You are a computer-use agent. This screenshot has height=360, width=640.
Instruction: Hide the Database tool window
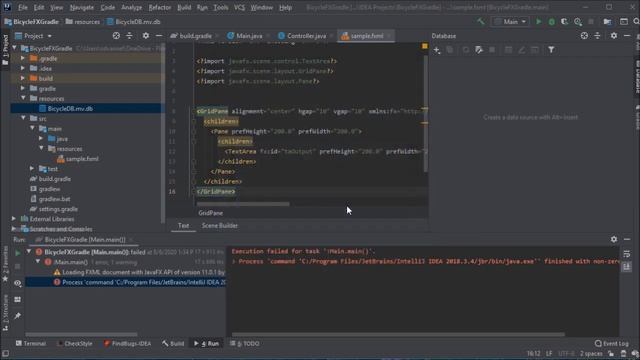pos(627,36)
